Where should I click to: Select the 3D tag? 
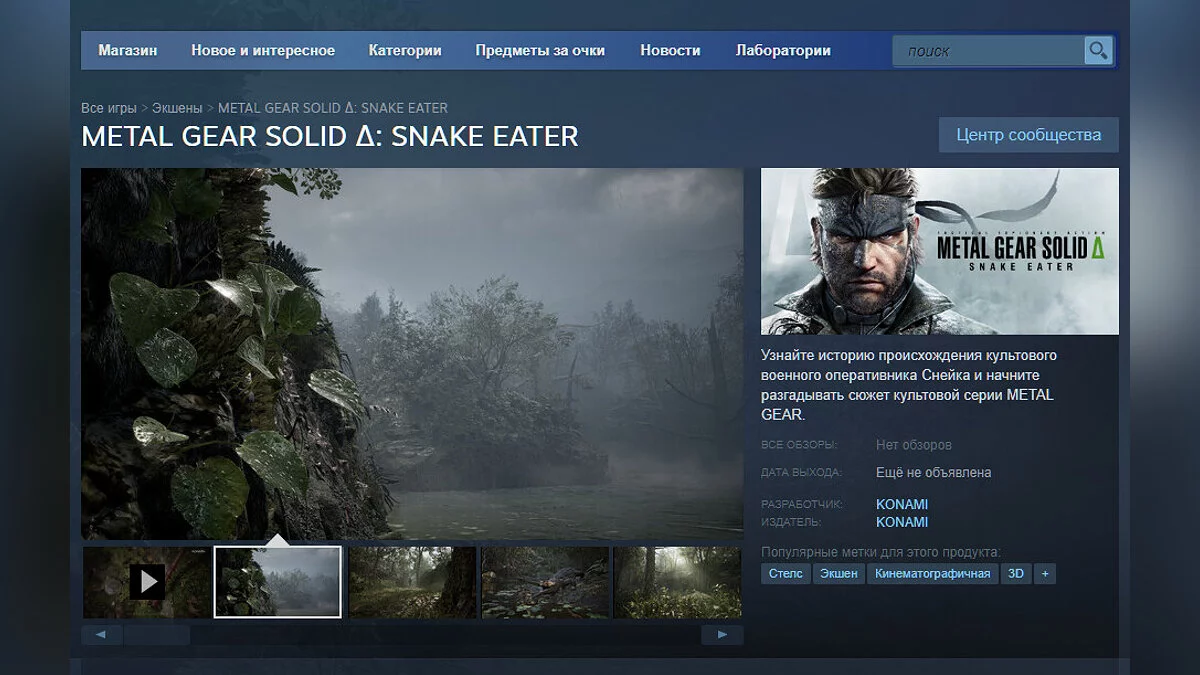pos(1016,574)
